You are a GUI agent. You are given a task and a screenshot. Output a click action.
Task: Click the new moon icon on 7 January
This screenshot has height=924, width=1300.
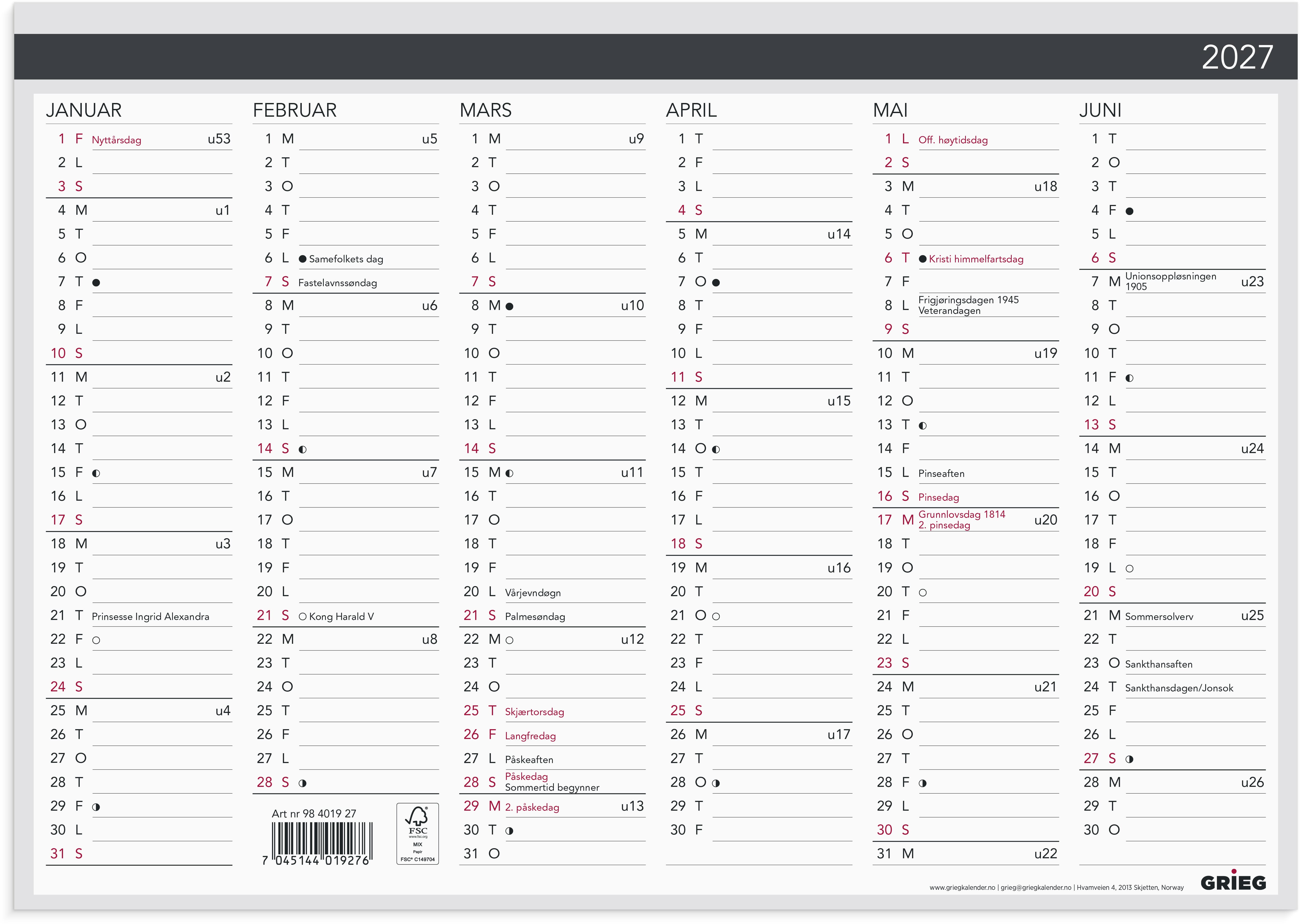pos(96,283)
